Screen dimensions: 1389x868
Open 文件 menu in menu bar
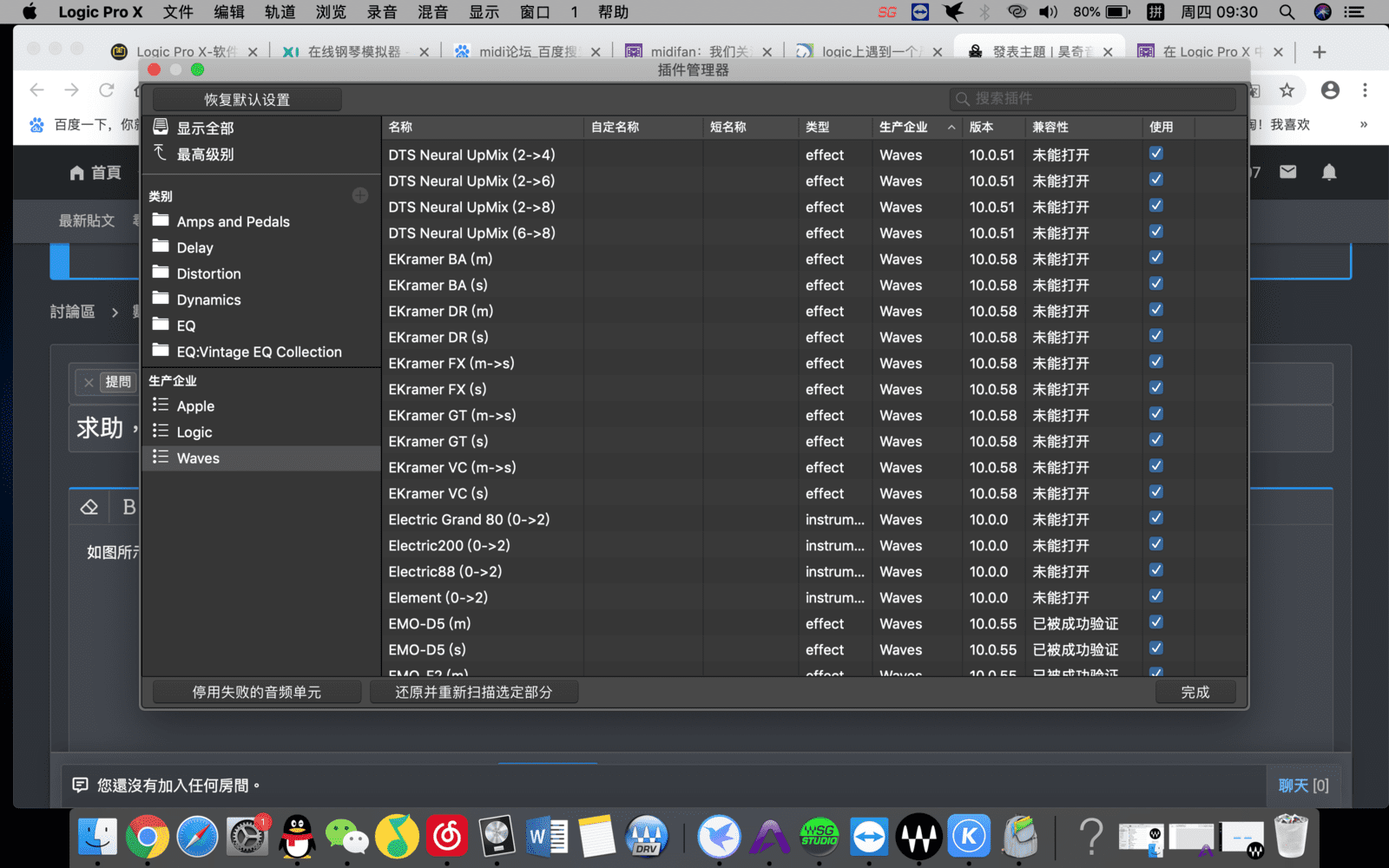[x=178, y=12]
